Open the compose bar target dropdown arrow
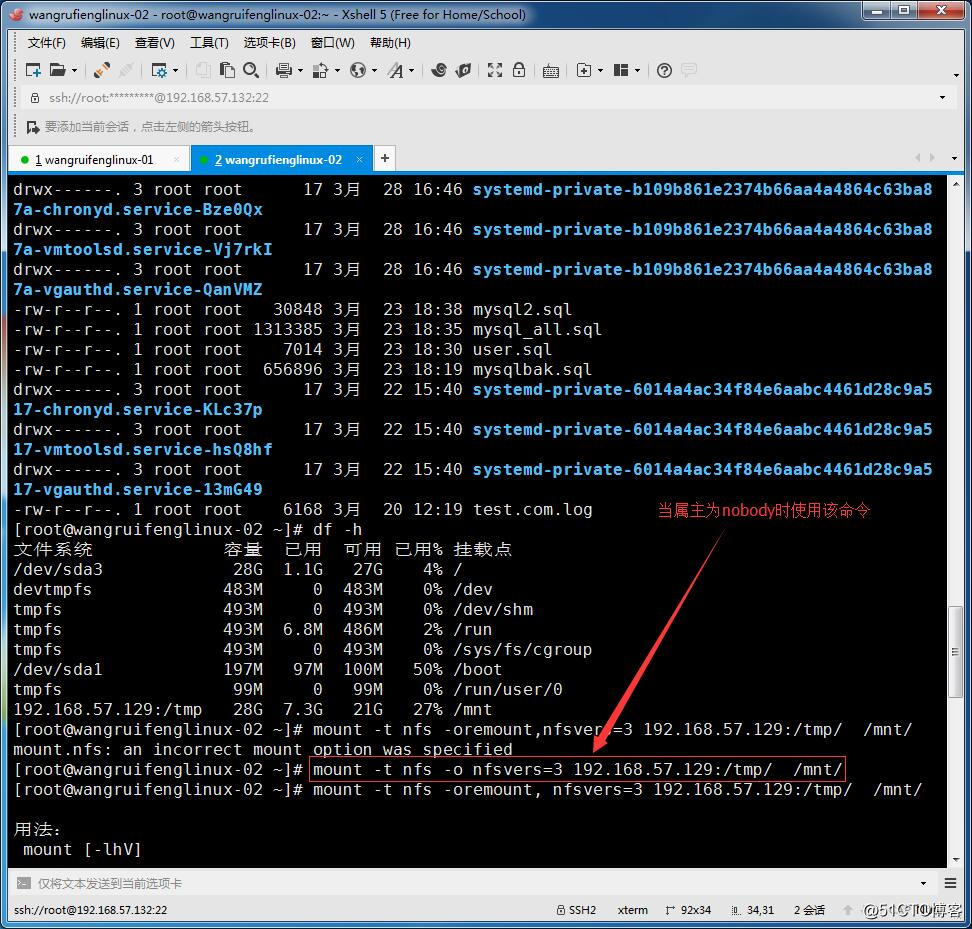The width and height of the screenshot is (972, 929). (x=923, y=883)
